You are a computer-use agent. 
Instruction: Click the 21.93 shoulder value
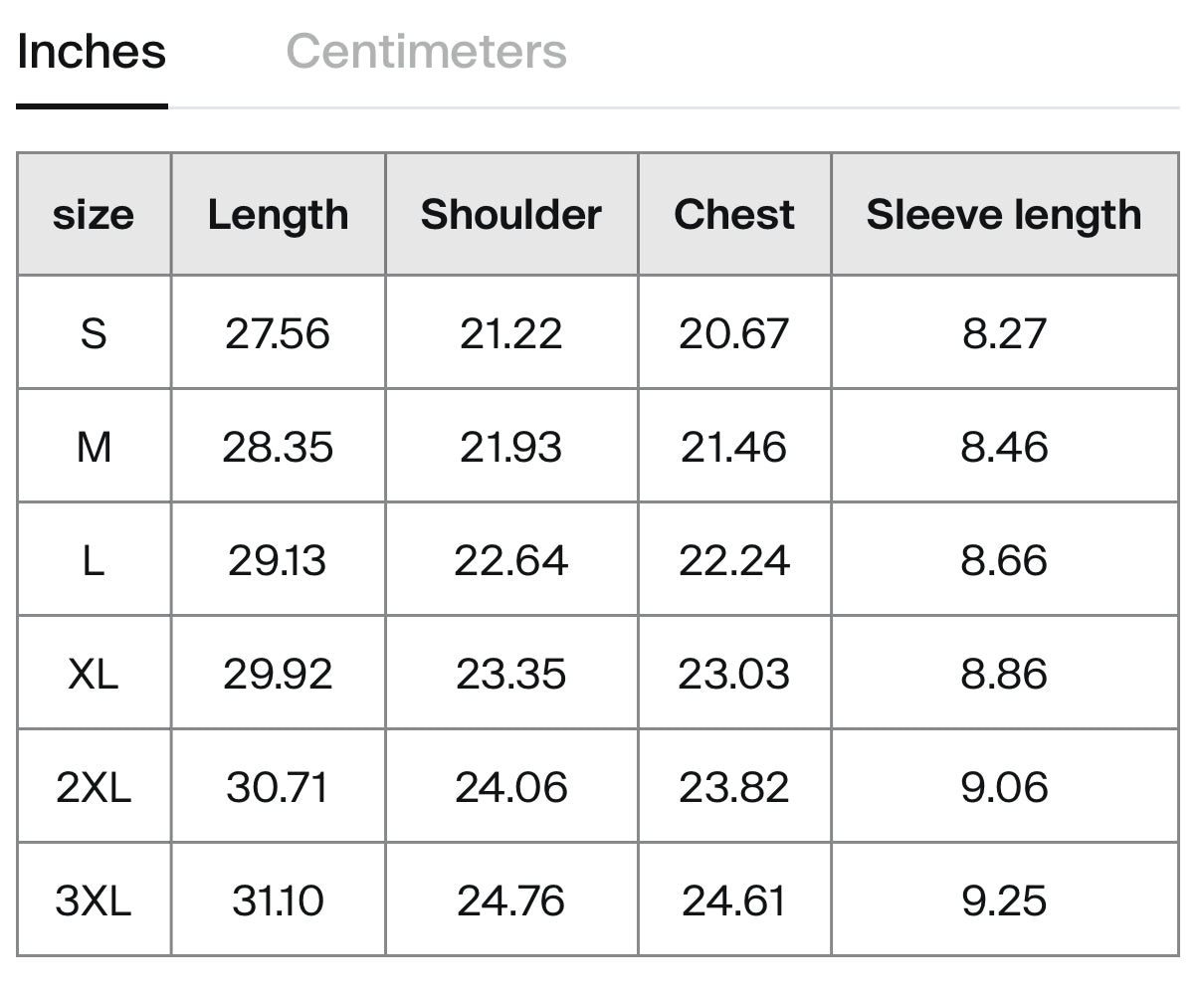point(511,447)
